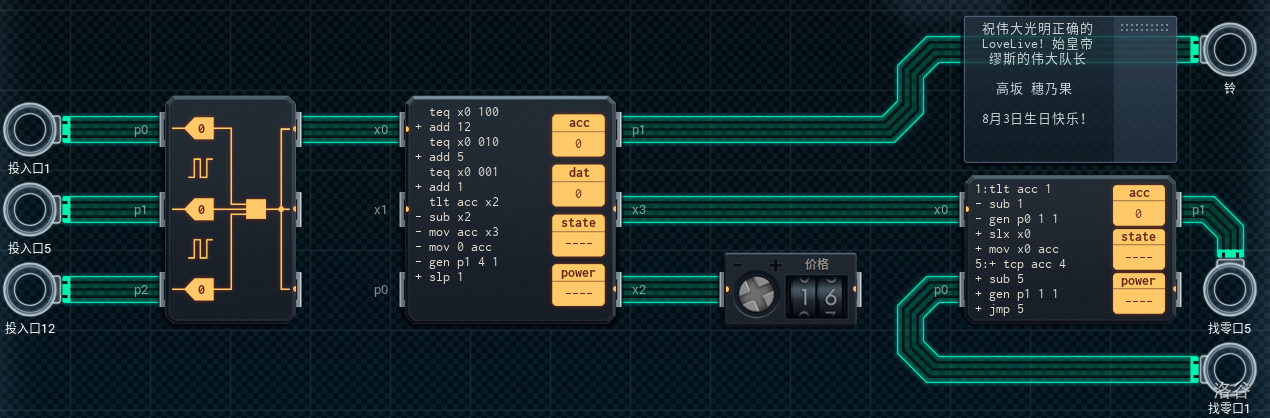Click the lower pulse waveform icon
The image size is (1270, 418).
tap(201, 247)
